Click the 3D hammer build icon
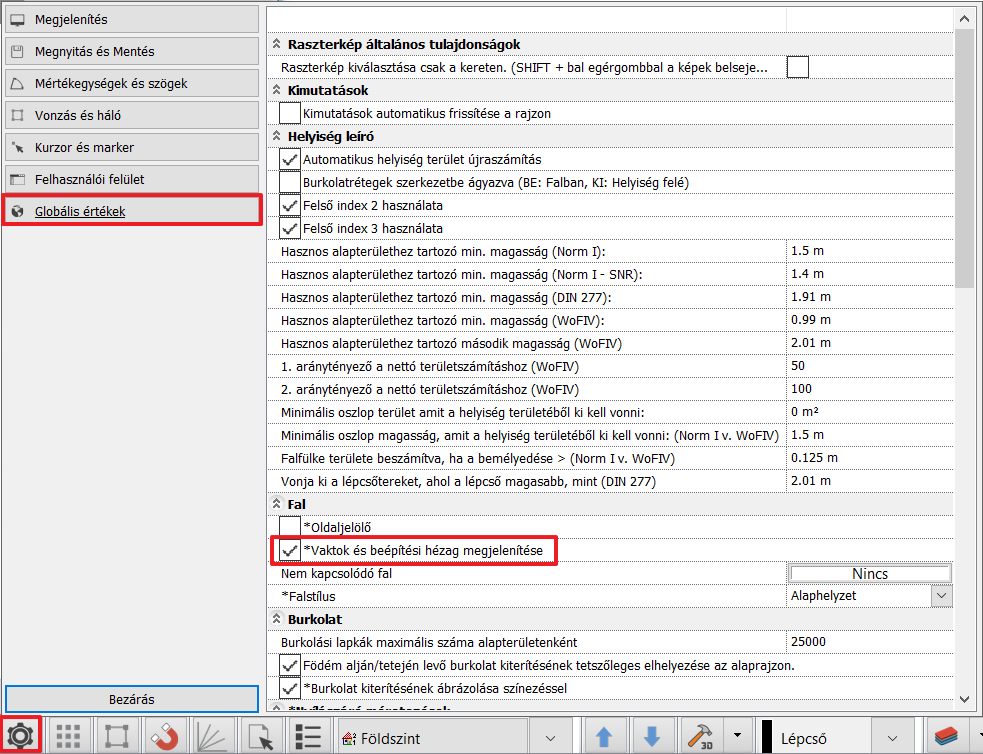Screen dimensions: 983x754 pyautogui.click(x=698, y=737)
